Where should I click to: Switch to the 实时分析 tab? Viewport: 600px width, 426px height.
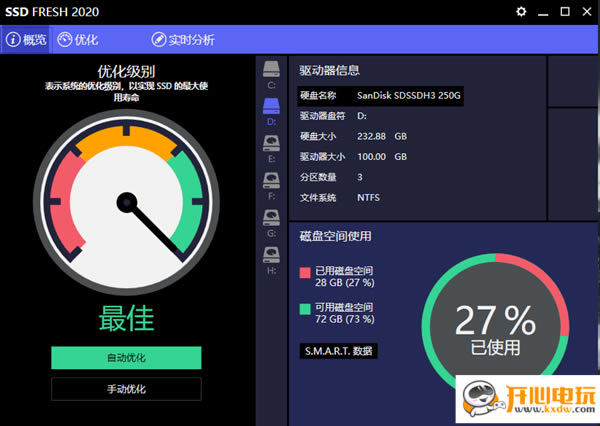click(x=183, y=39)
